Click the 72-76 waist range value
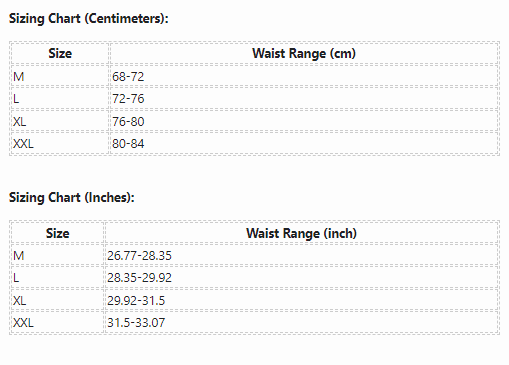 [x=128, y=99]
